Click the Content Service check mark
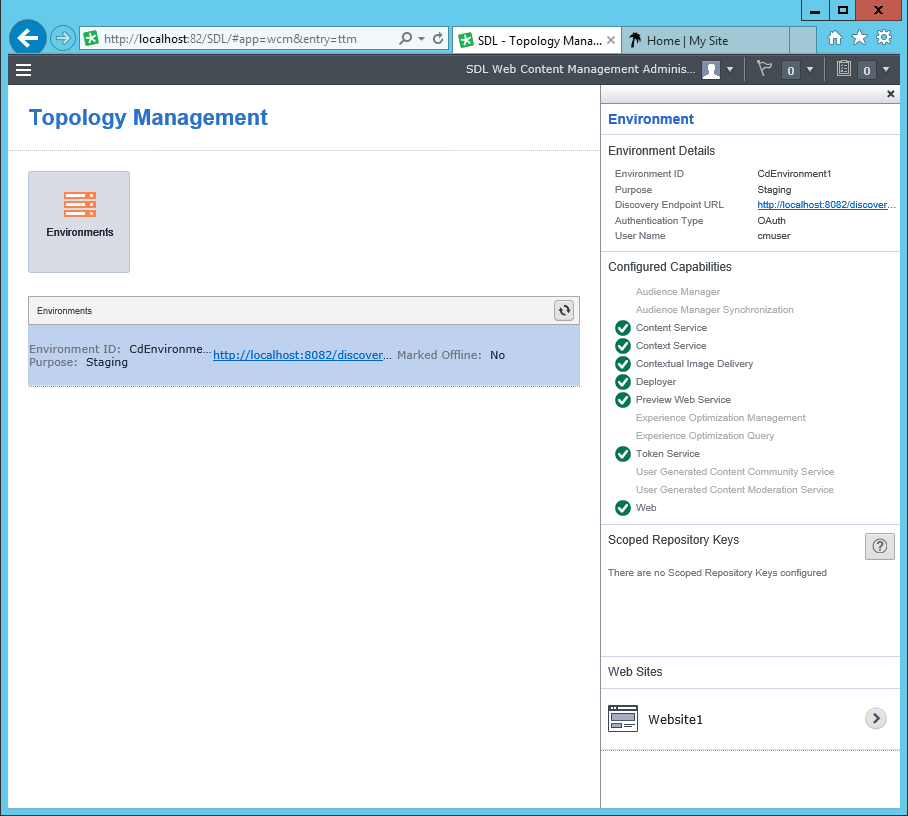Screen dimensions: 908x816 pos(623,328)
